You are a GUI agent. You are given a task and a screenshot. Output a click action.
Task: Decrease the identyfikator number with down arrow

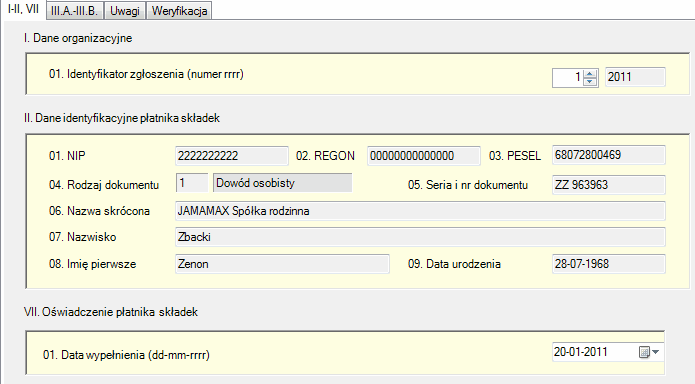(590, 82)
